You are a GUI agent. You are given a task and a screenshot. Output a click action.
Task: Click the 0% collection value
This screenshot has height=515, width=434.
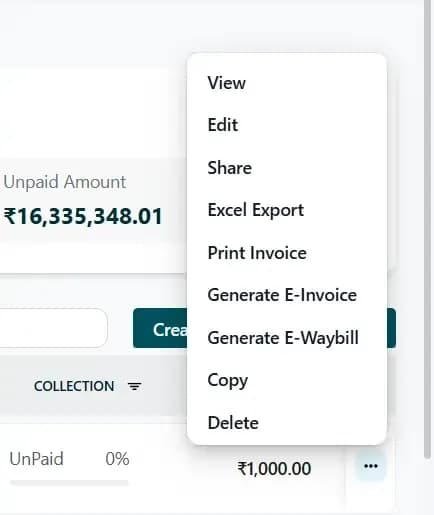pos(117,459)
